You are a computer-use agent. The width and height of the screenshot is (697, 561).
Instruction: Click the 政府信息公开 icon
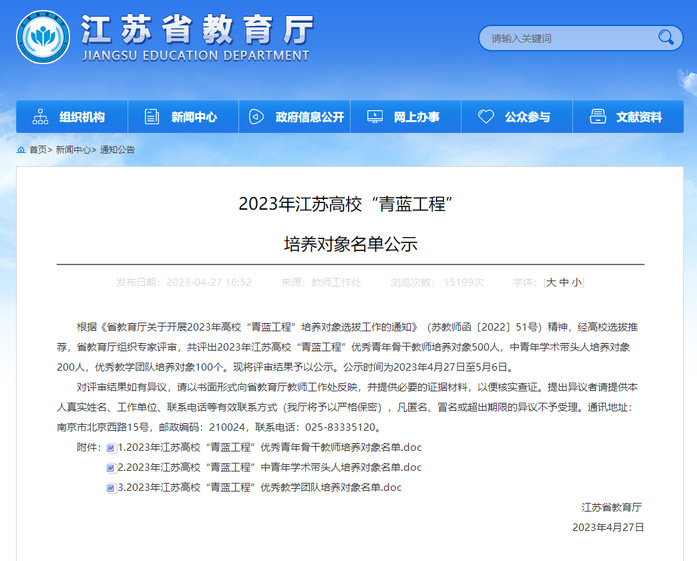pos(257,117)
